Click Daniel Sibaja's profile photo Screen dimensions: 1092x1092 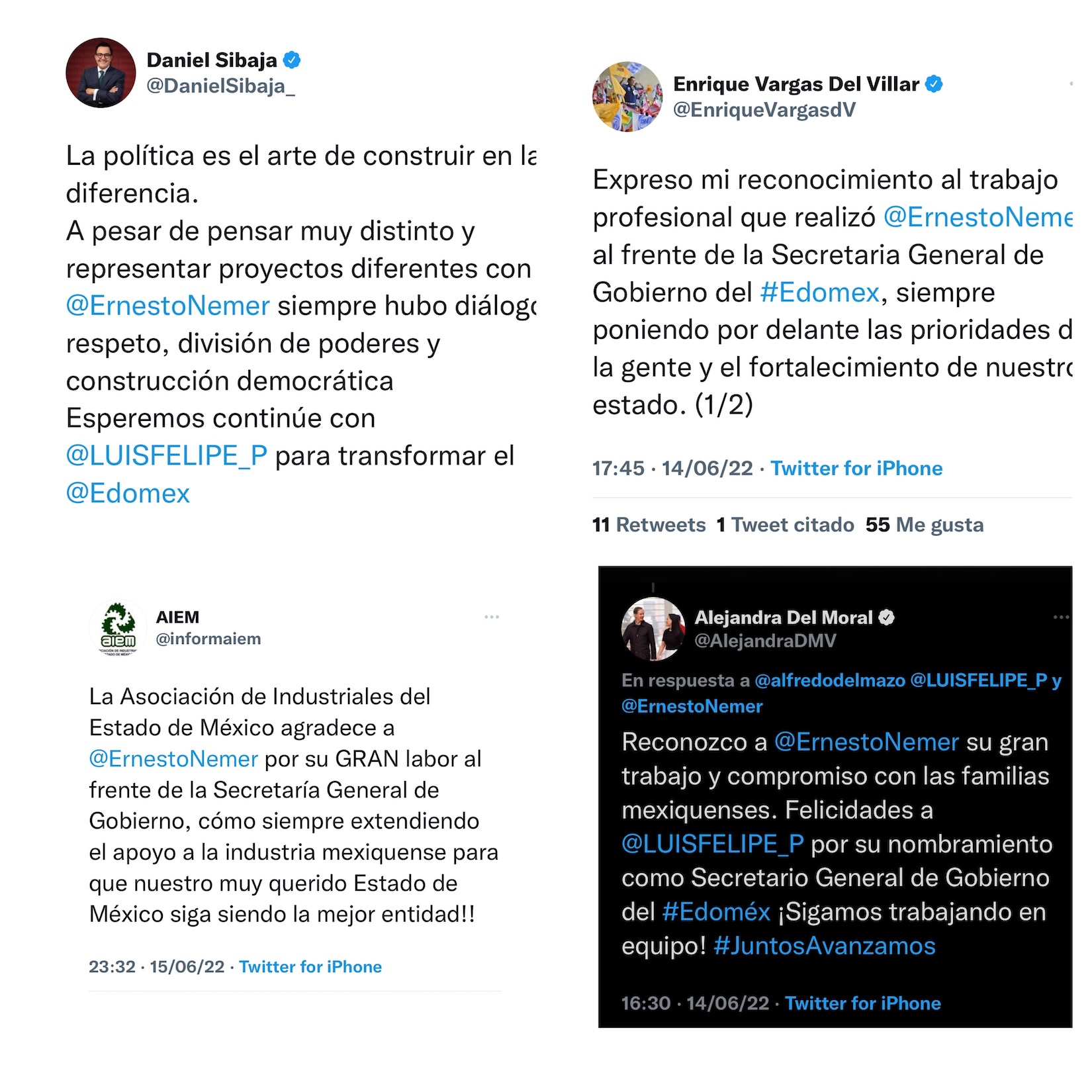click(x=101, y=73)
